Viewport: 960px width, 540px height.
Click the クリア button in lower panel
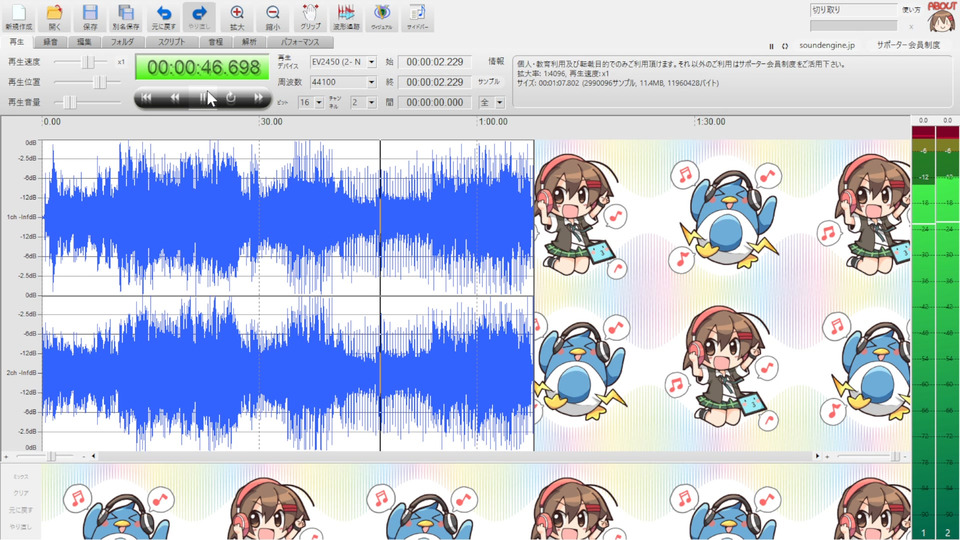[21, 493]
